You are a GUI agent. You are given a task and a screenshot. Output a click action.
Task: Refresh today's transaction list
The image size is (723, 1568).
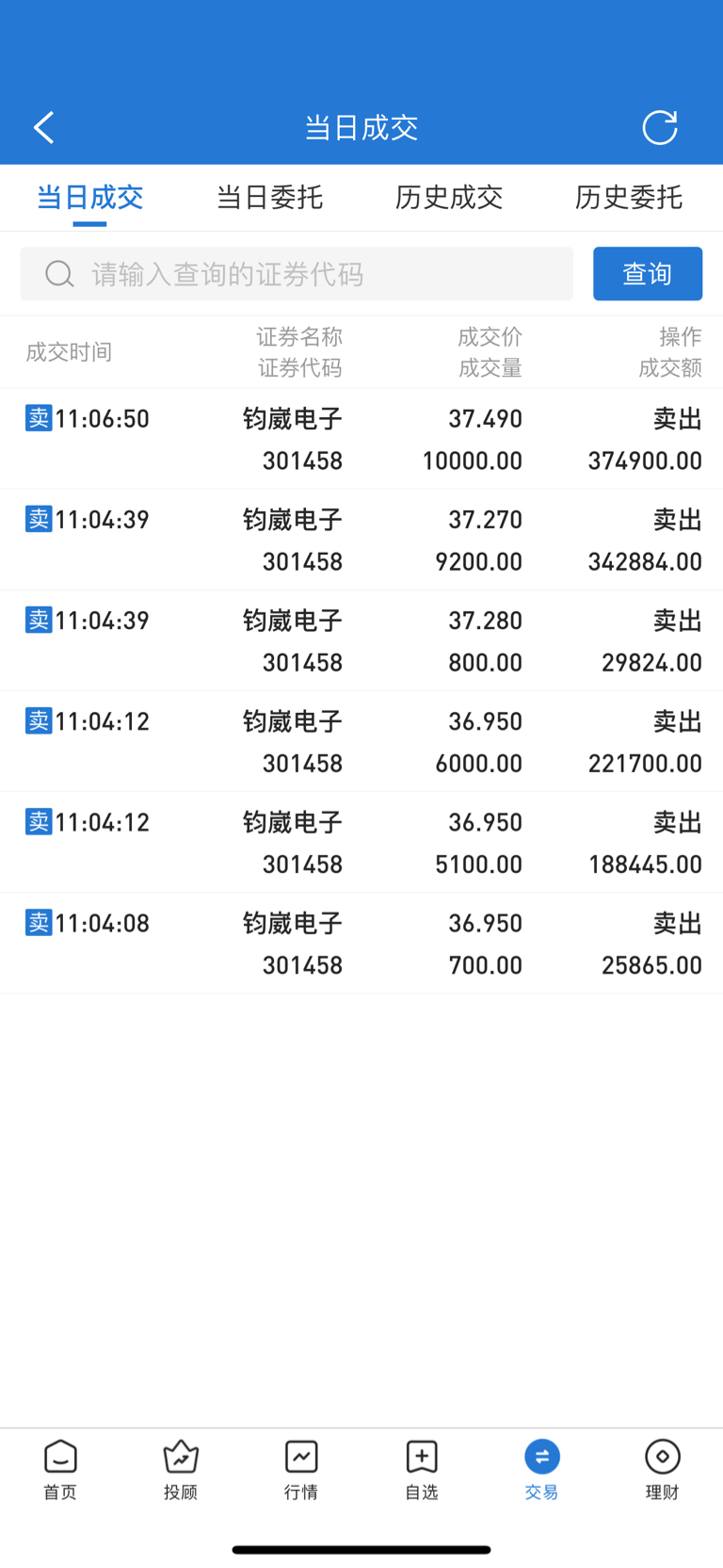tap(659, 127)
